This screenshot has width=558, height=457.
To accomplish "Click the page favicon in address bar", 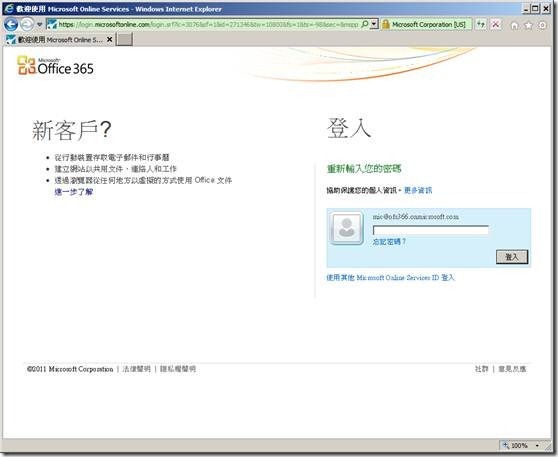I will [x=52, y=24].
